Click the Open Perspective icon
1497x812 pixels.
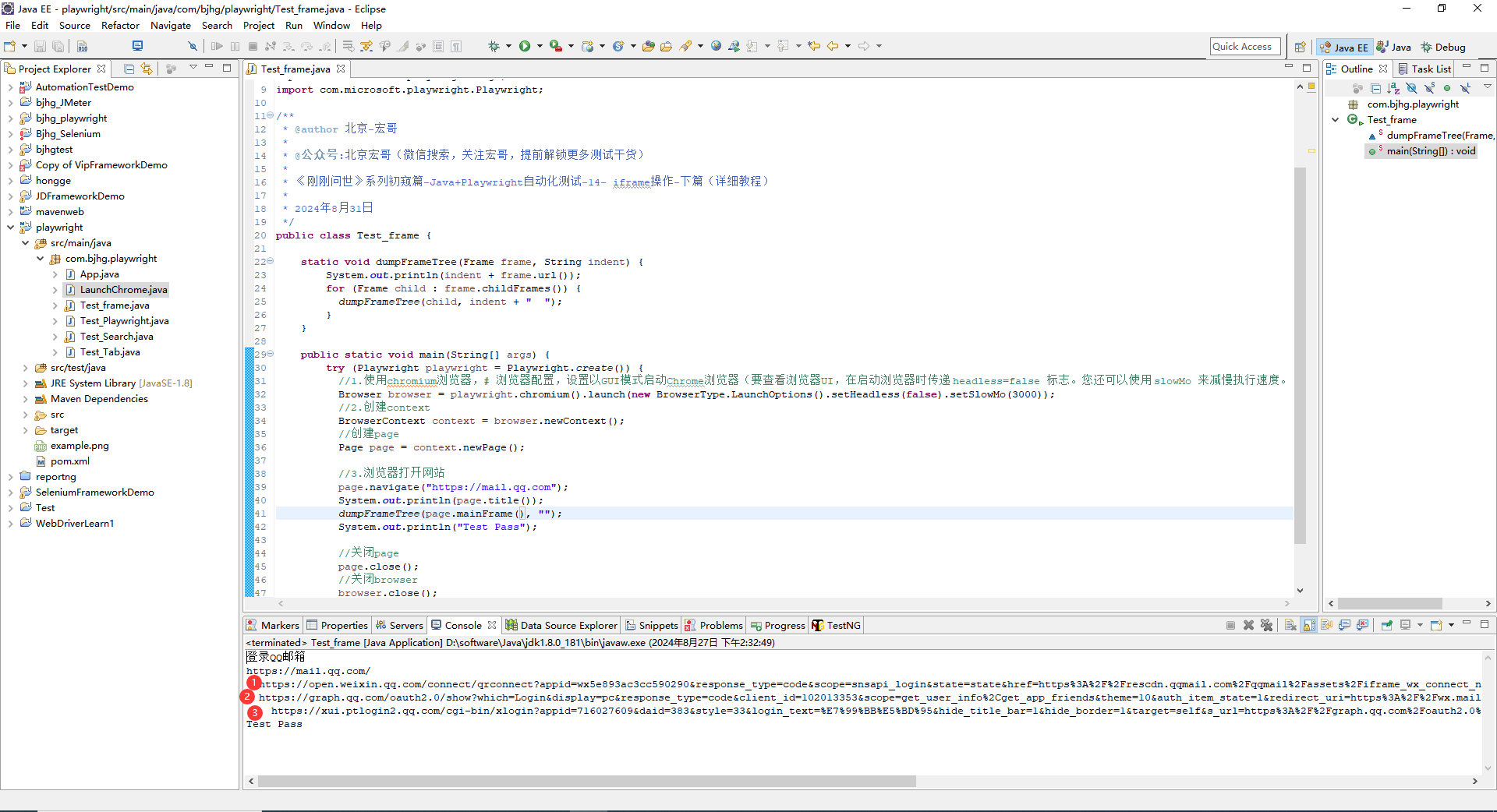click(x=1300, y=47)
